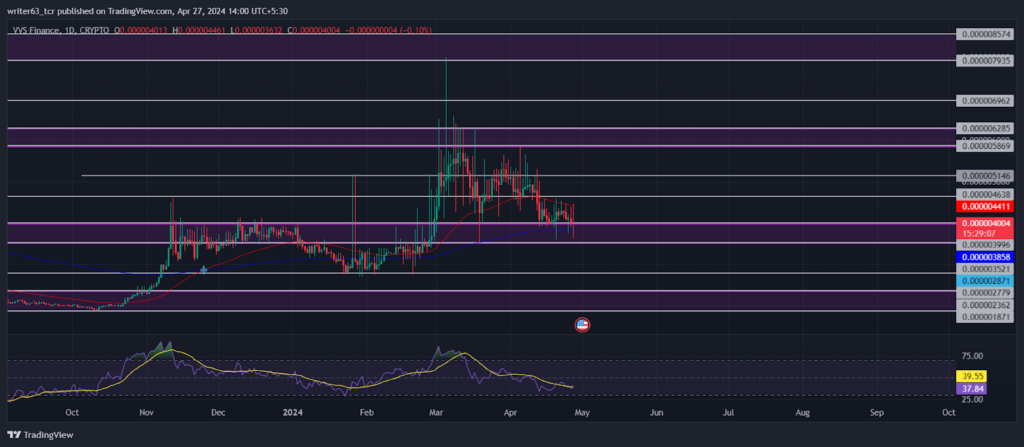Select the 0.000004638 price label

click(984, 194)
